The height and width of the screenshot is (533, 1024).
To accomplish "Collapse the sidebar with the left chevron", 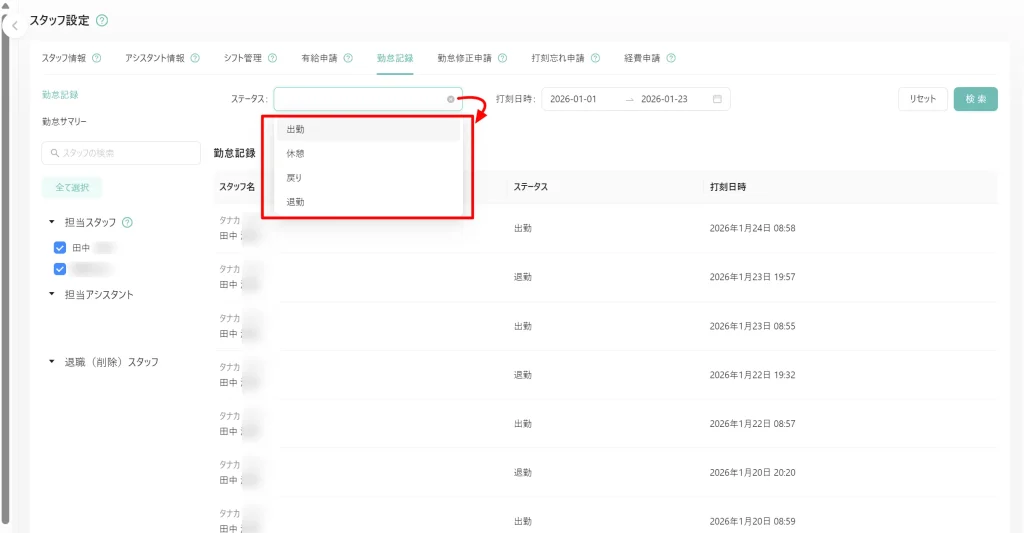I will [x=14, y=26].
